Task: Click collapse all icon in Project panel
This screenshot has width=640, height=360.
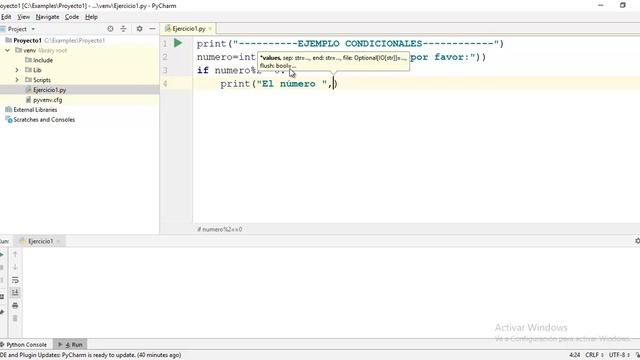Action: click(x=123, y=29)
